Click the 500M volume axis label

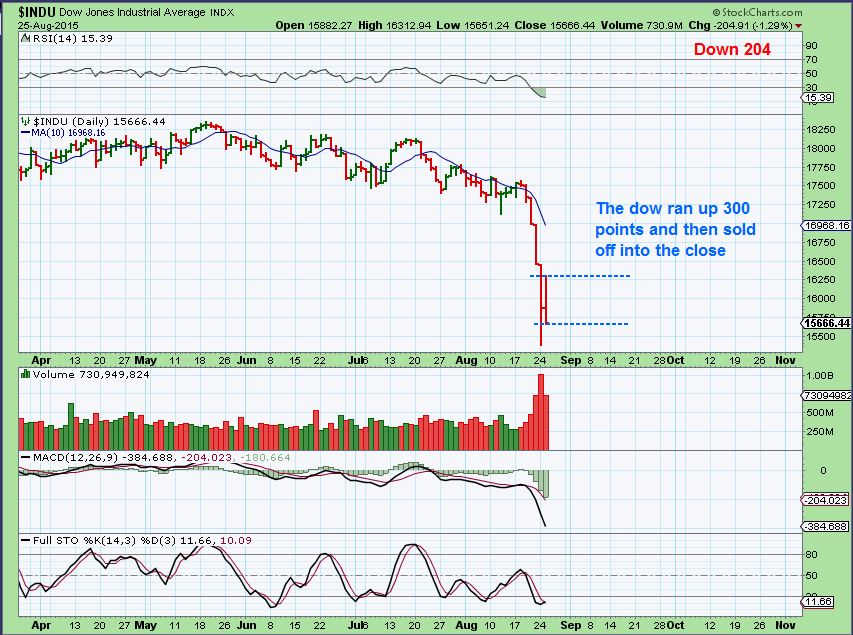pyautogui.click(x=820, y=413)
